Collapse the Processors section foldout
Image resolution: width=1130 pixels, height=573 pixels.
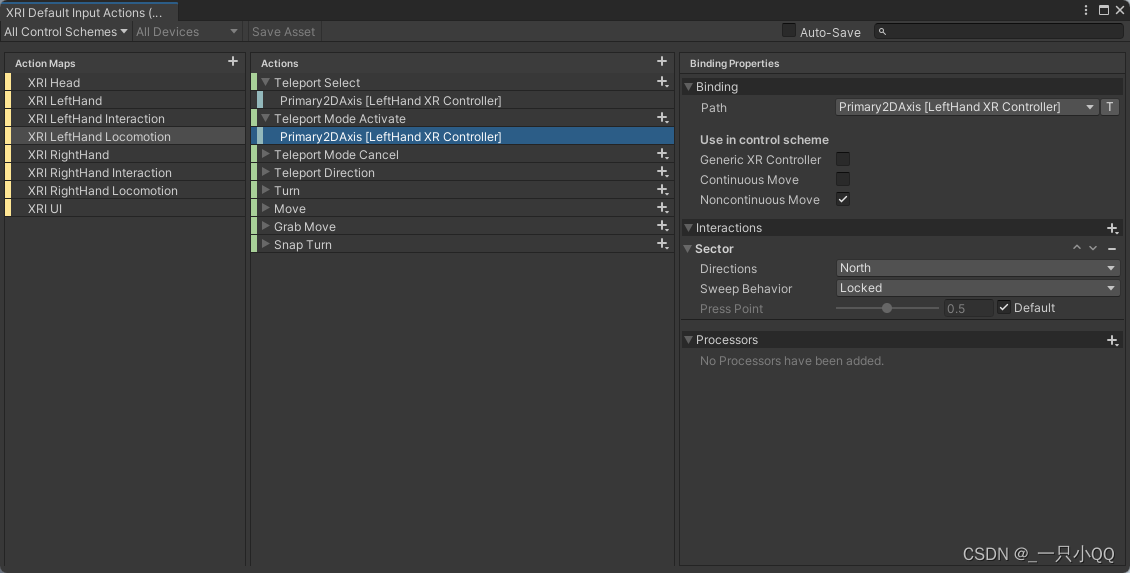click(x=688, y=340)
